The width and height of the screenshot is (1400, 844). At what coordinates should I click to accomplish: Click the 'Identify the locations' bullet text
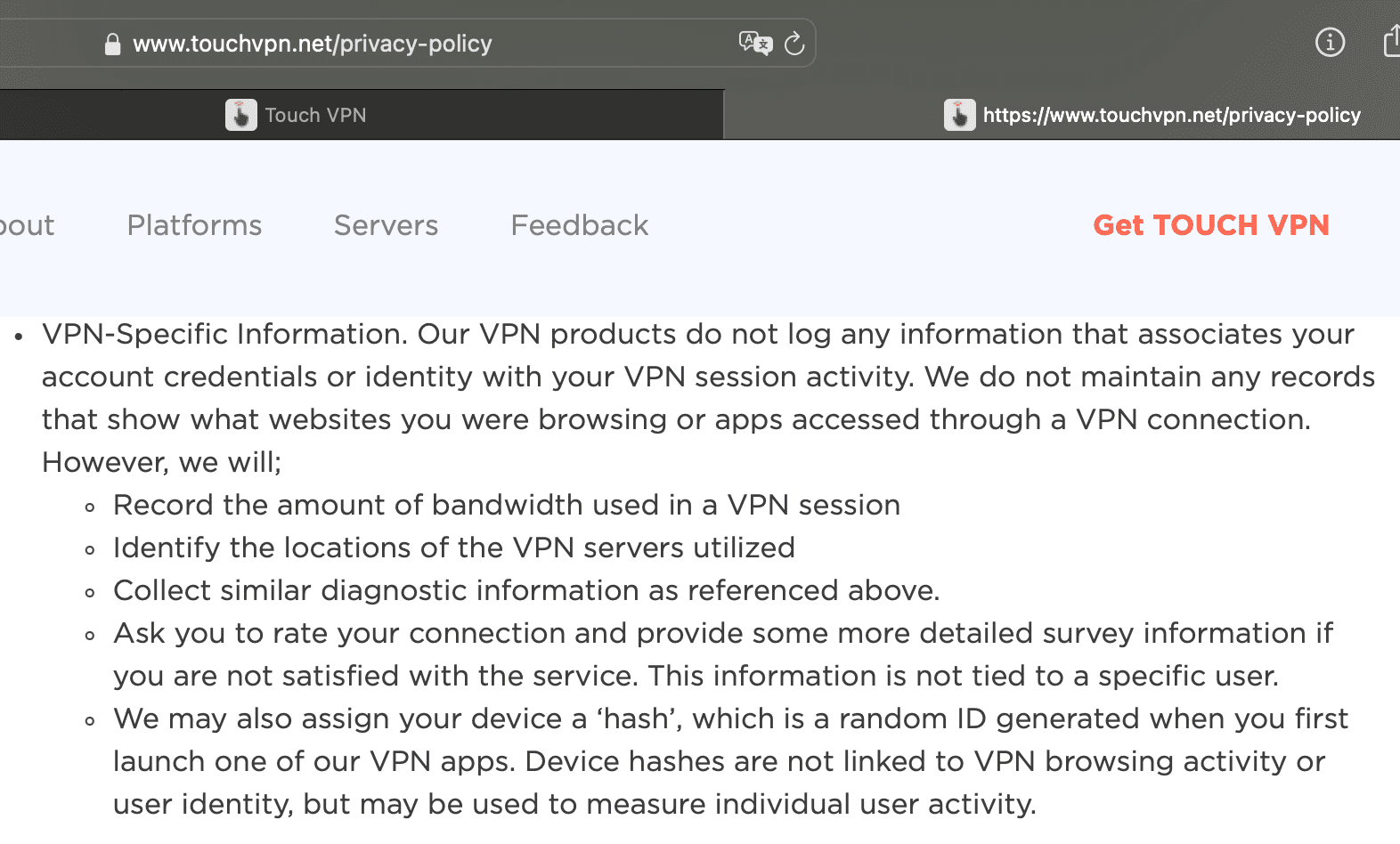(454, 548)
